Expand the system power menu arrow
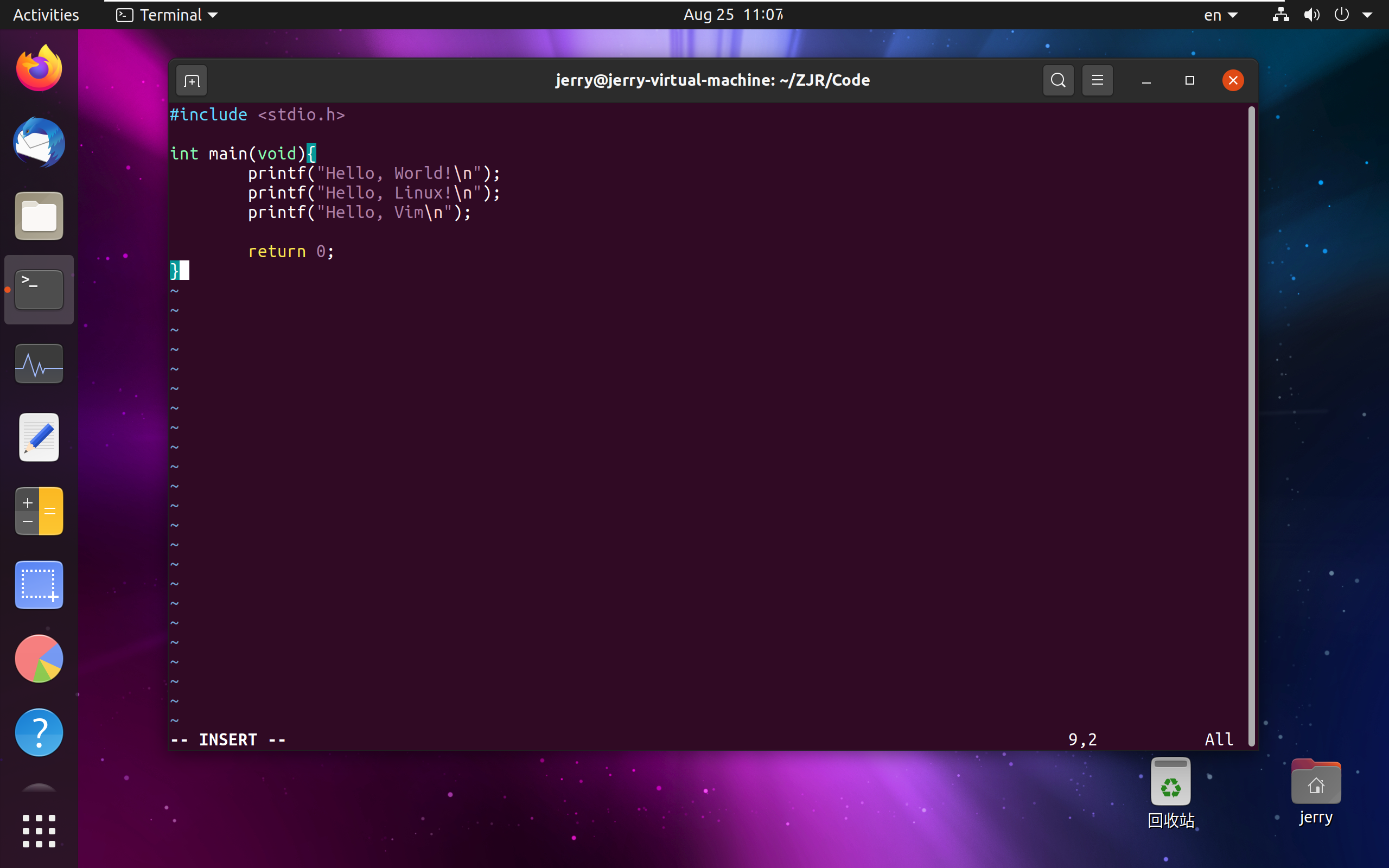 [1367, 15]
